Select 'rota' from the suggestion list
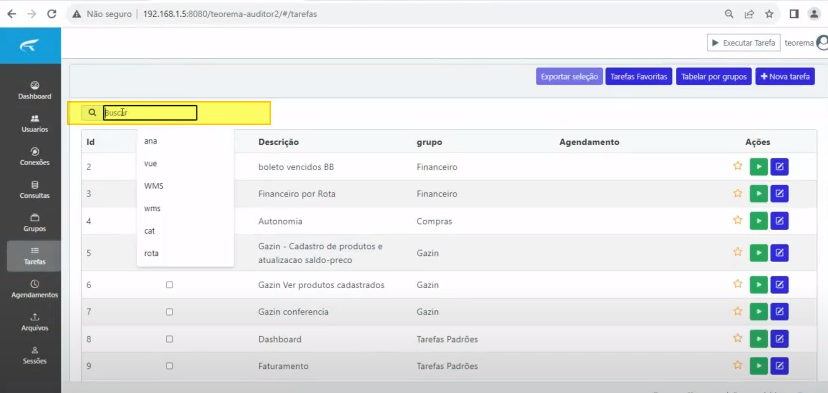The image size is (828, 393). point(185,253)
